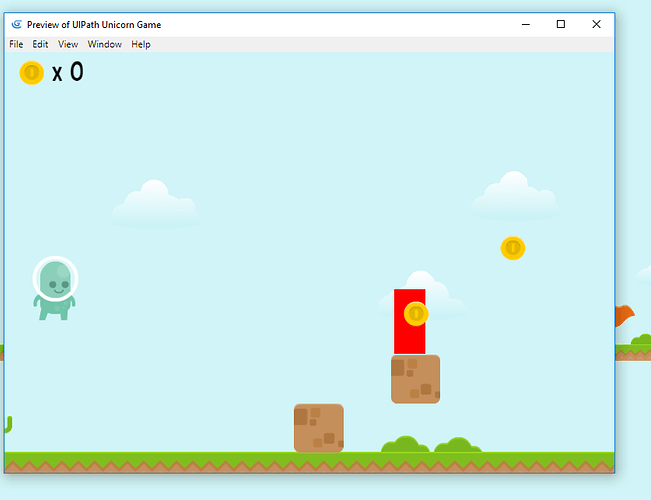
Task: Open the File menu
Action: (16, 44)
